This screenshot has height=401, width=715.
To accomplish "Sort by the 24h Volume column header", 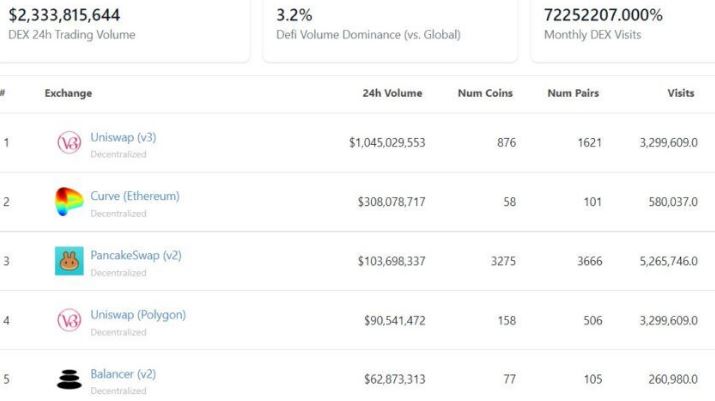I will (x=392, y=93).
